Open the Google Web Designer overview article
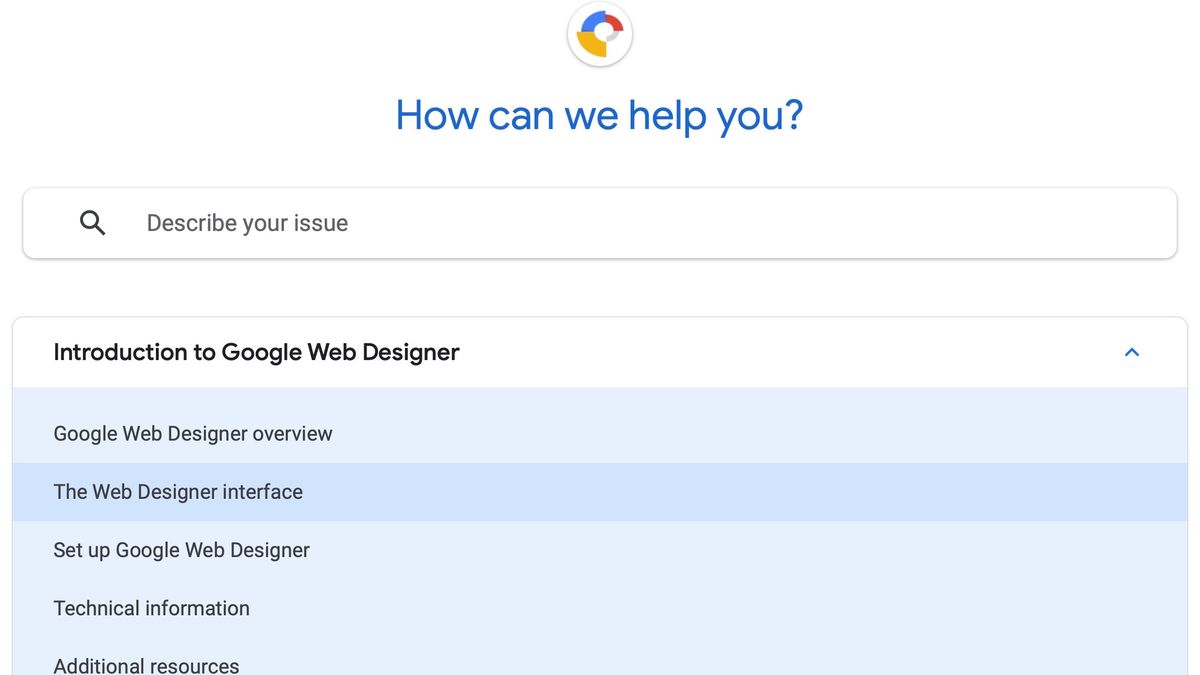 [x=193, y=433]
